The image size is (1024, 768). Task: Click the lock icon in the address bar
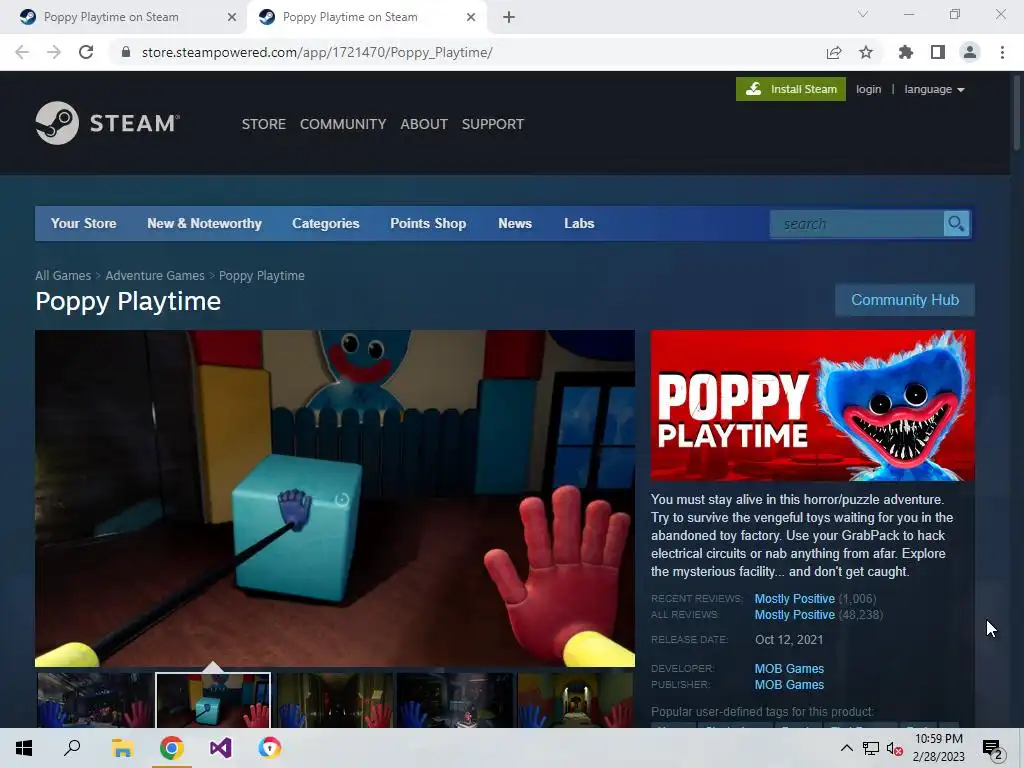tap(126, 52)
